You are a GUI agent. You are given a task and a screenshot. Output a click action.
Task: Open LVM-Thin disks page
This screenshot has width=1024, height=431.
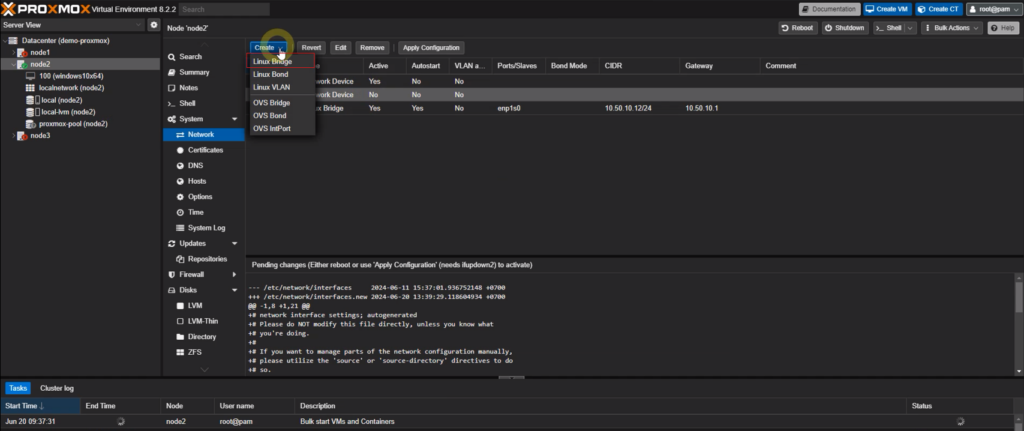click(x=202, y=321)
